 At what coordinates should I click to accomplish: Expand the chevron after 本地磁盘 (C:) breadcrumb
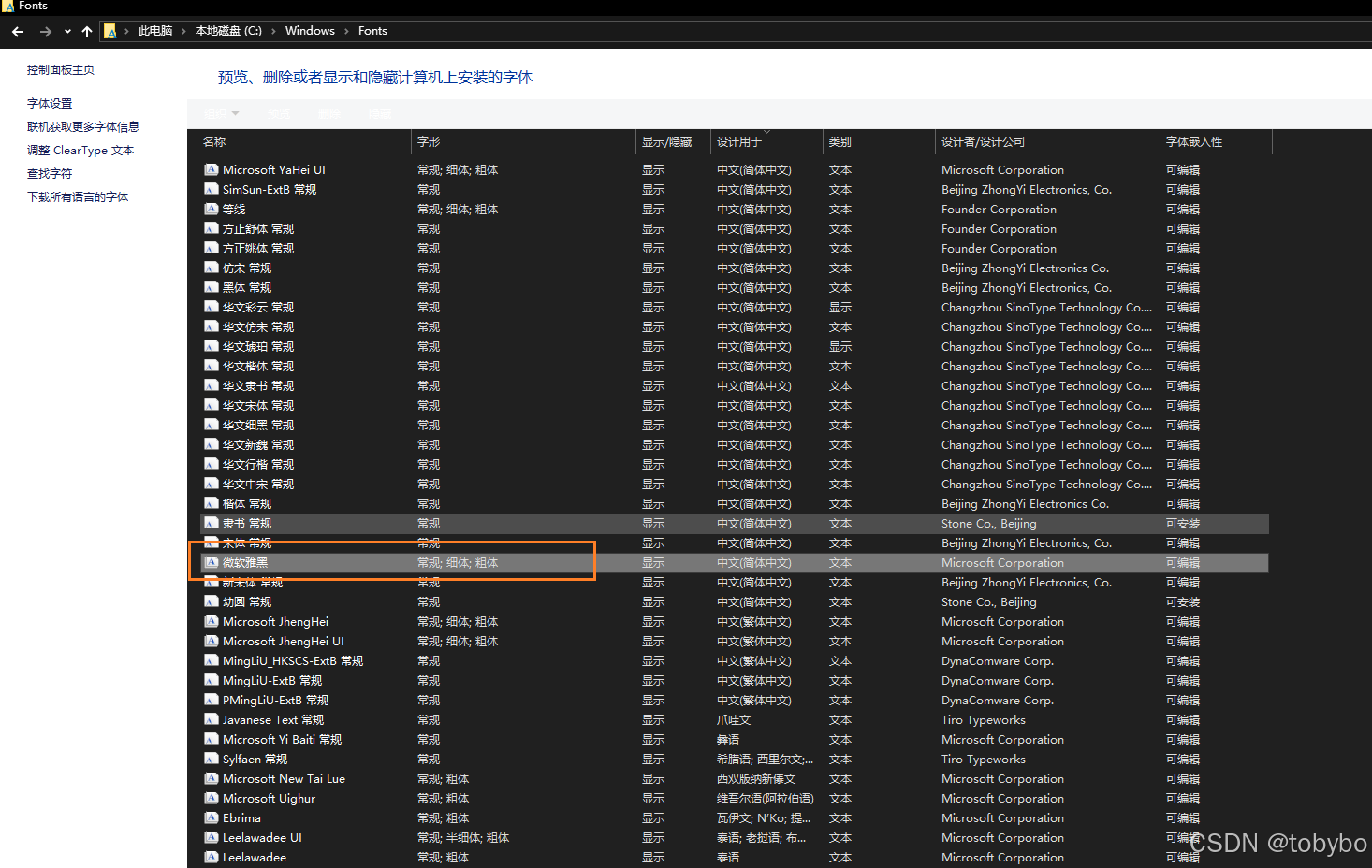click(273, 31)
